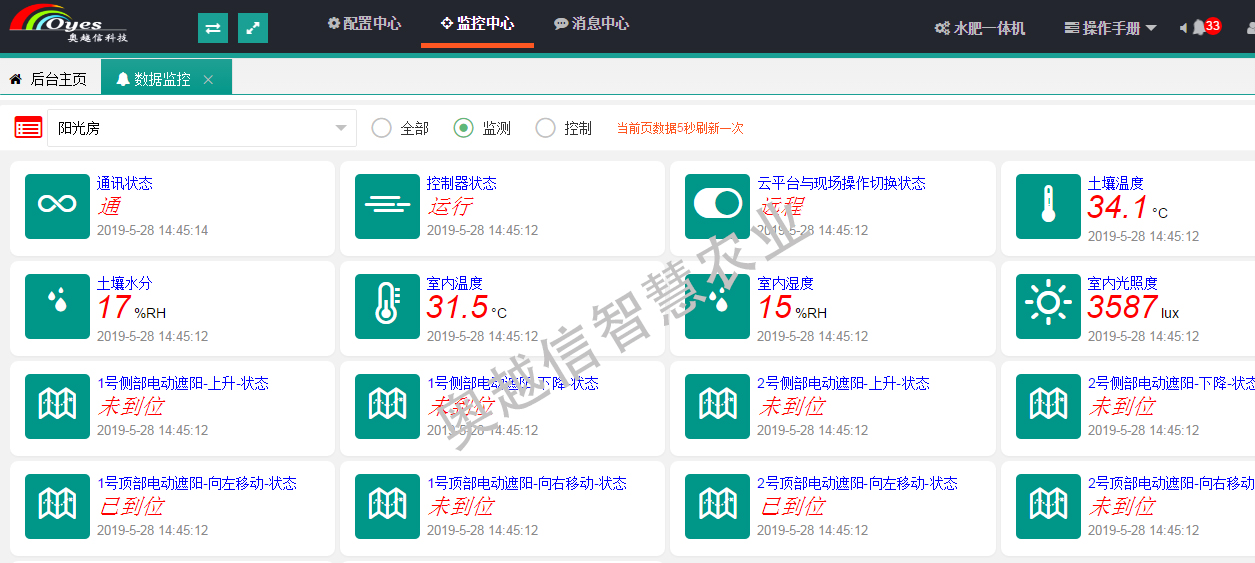Click the 通讯状态 infinity icon
The width and height of the screenshot is (1255, 563).
57,206
